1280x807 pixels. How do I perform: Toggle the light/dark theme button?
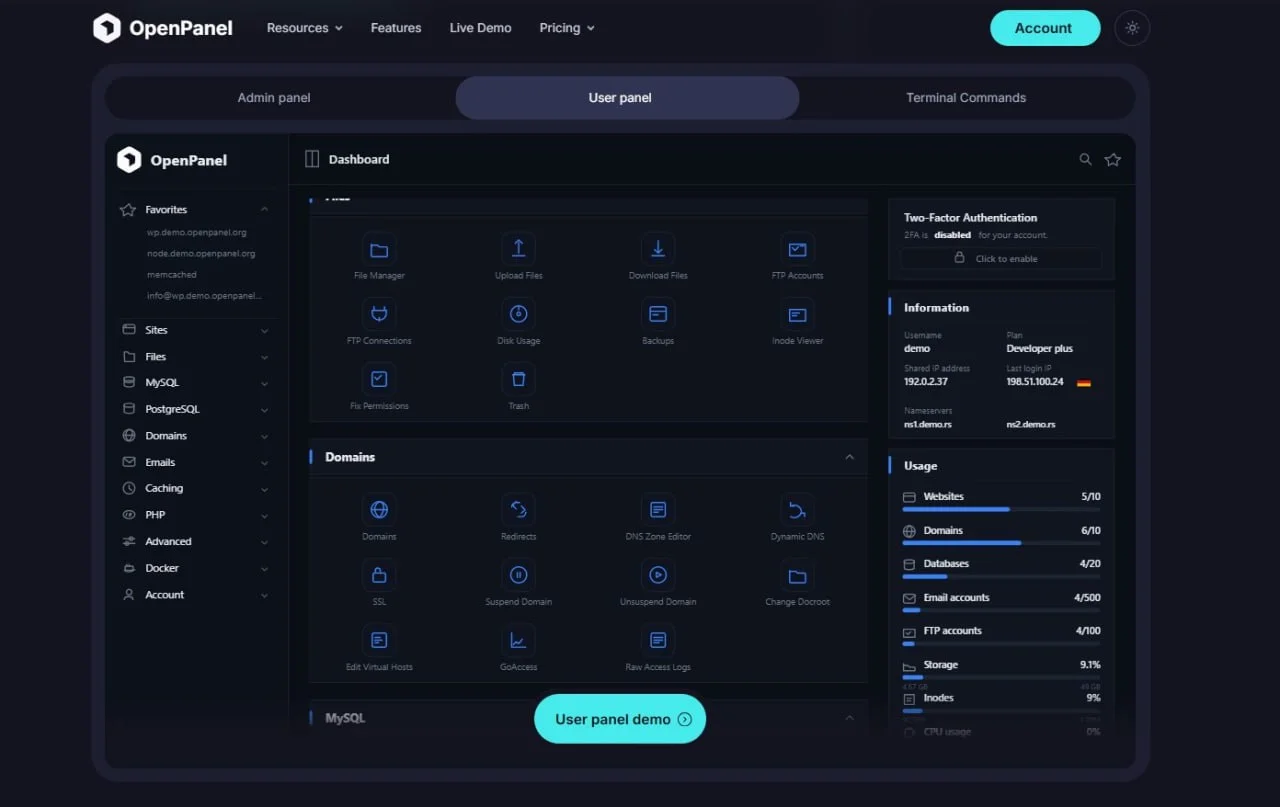click(1132, 28)
